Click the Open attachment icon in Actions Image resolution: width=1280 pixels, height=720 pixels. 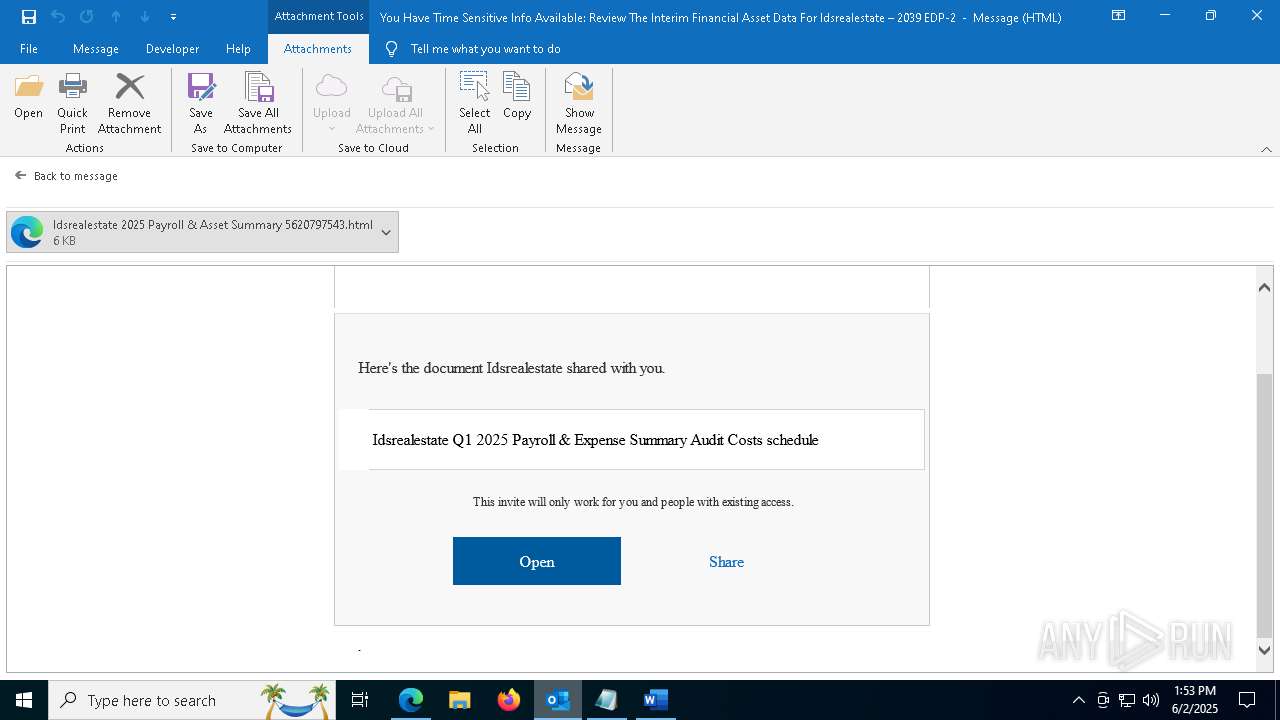(28, 96)
